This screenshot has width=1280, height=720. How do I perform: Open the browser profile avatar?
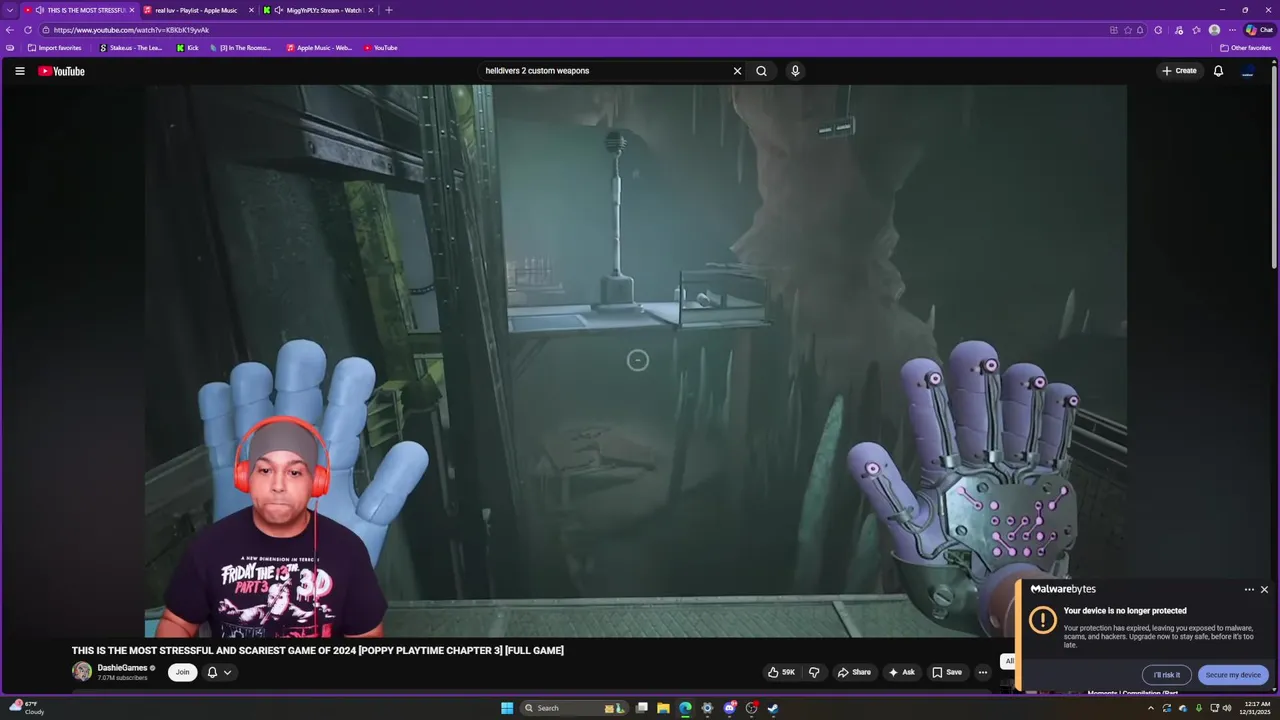click(x=1214, y=30)
